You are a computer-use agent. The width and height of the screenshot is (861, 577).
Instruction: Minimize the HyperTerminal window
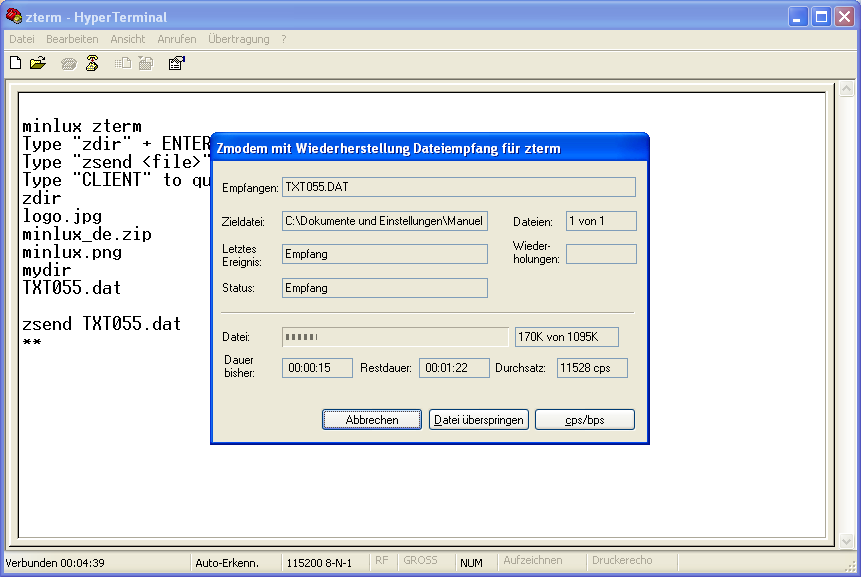(798, 17)
